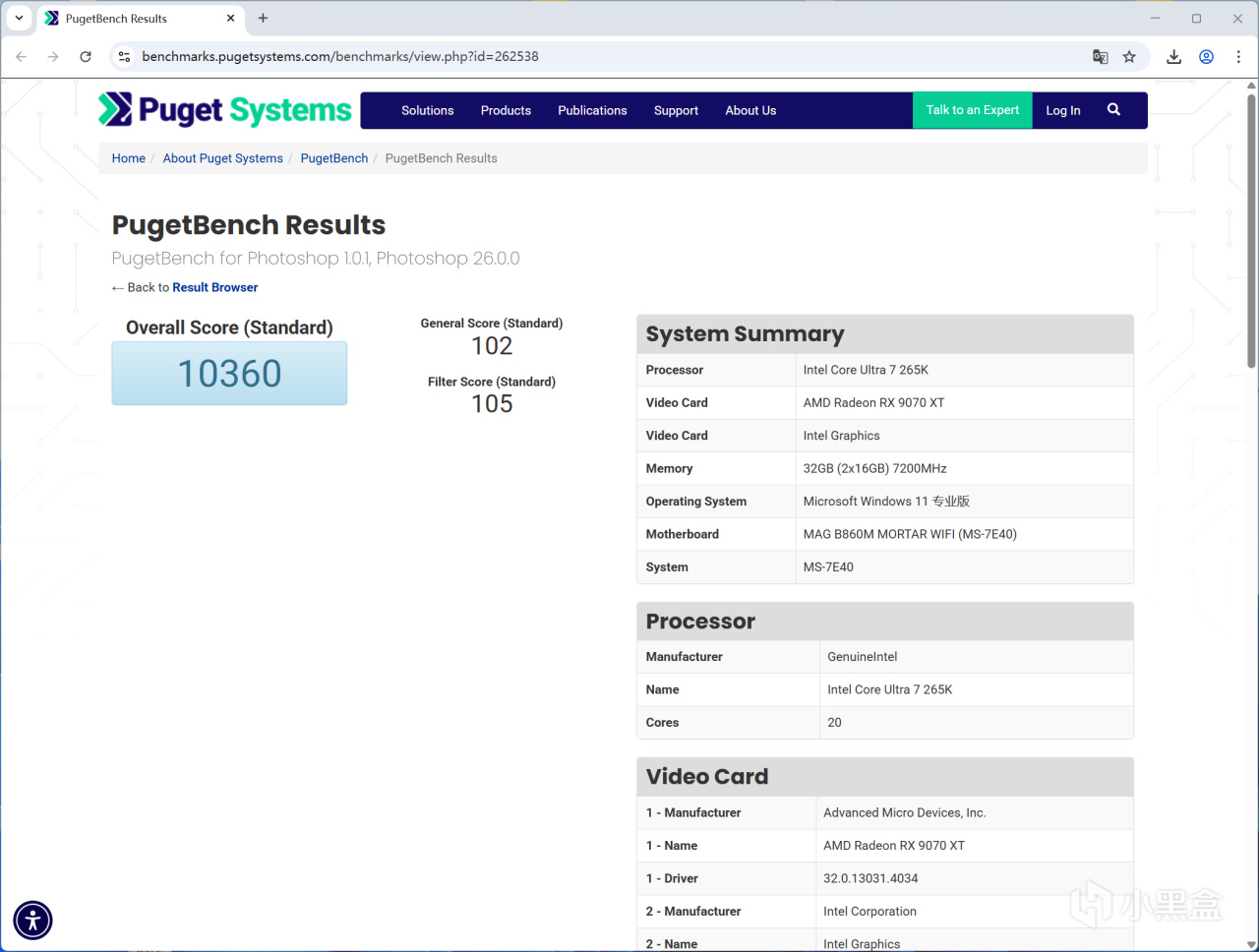Click the Log In button
This screenshot has height=952, width=1259.
click(x=1063, y=110)
